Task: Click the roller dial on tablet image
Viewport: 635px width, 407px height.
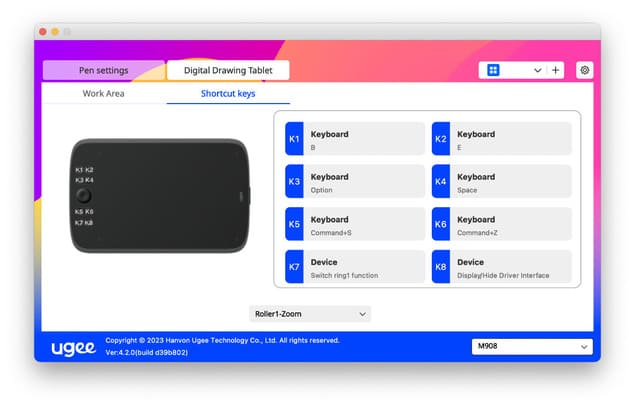Action: [83, 196]
